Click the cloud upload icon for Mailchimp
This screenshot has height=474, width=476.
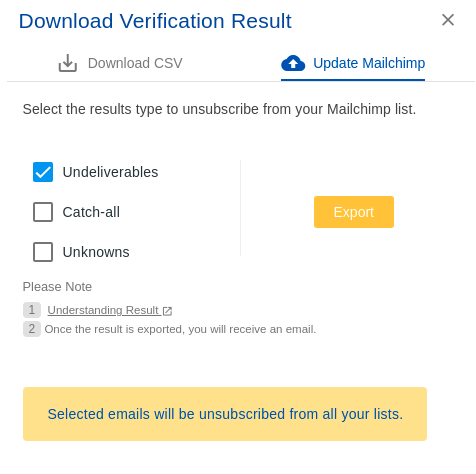point(293,63)
